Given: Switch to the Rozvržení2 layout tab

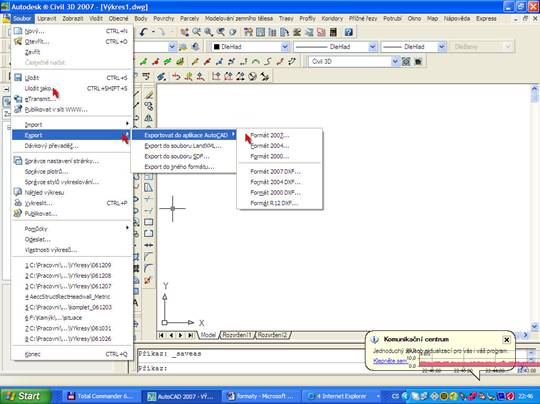Looking at the screenshot, I should [x=272, y=335].
